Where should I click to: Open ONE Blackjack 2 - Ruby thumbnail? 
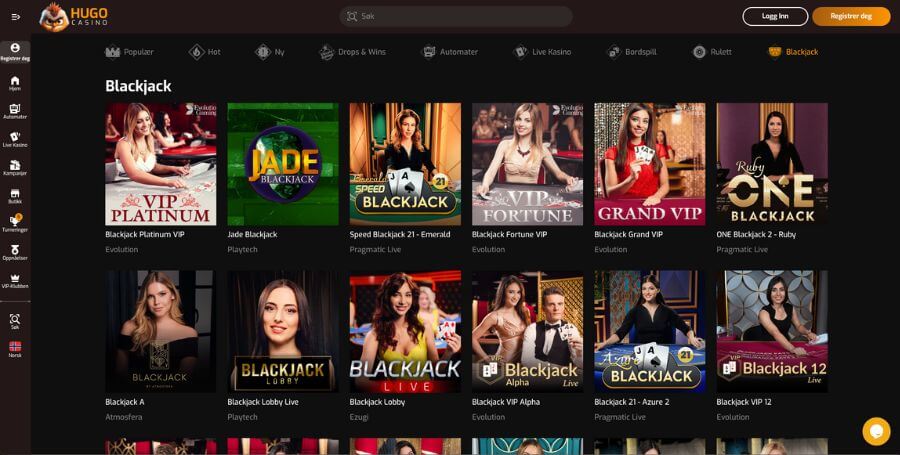pyautogui.click(x=772, y=164)
